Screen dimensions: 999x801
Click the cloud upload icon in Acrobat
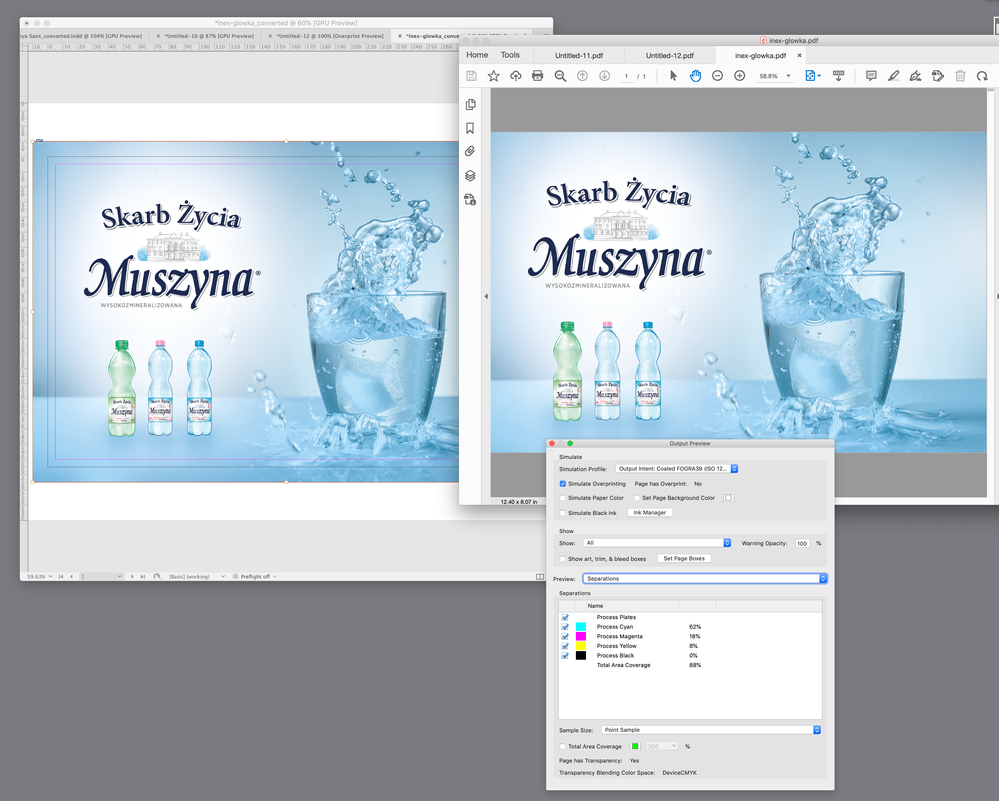(515, 76)
